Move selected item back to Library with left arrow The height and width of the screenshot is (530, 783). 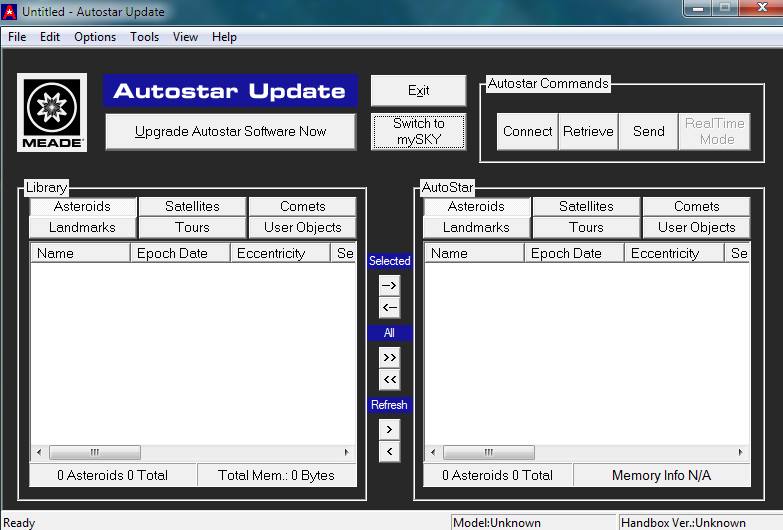tap(389, 307)
